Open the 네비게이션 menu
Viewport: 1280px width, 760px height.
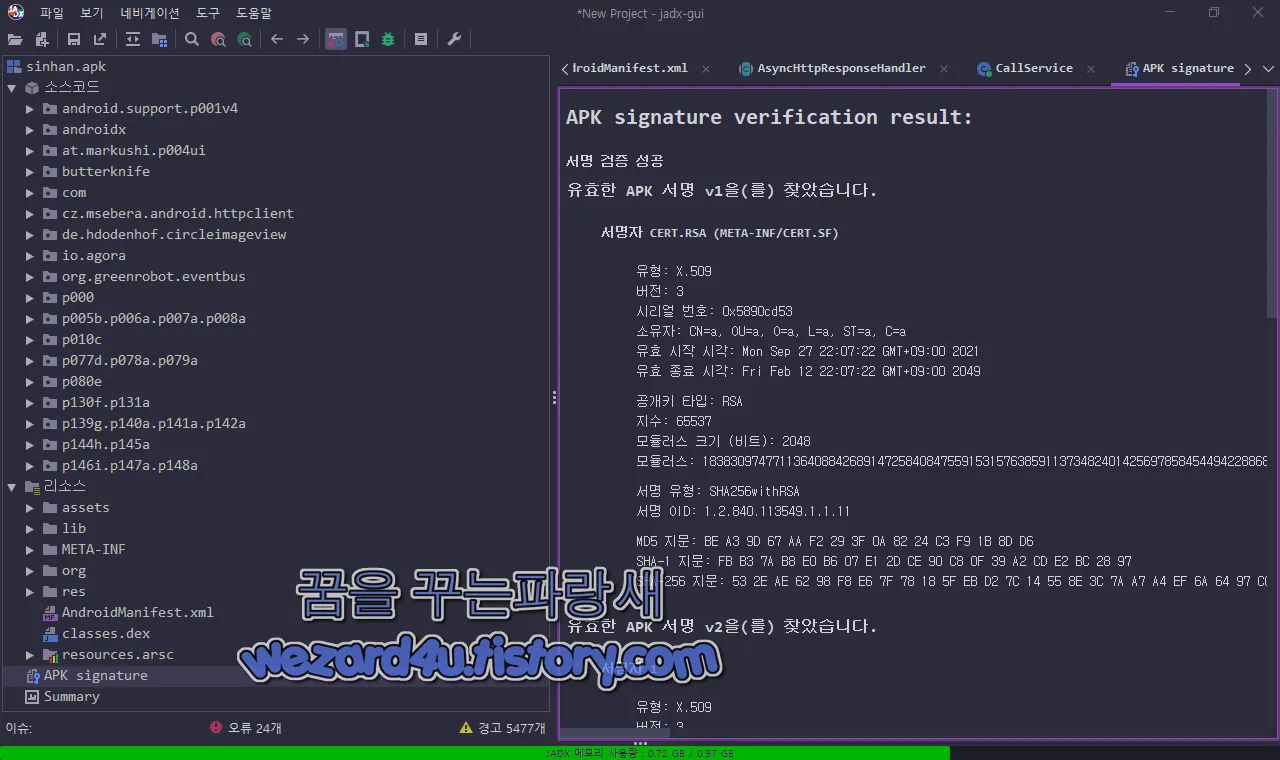[150, 14]
